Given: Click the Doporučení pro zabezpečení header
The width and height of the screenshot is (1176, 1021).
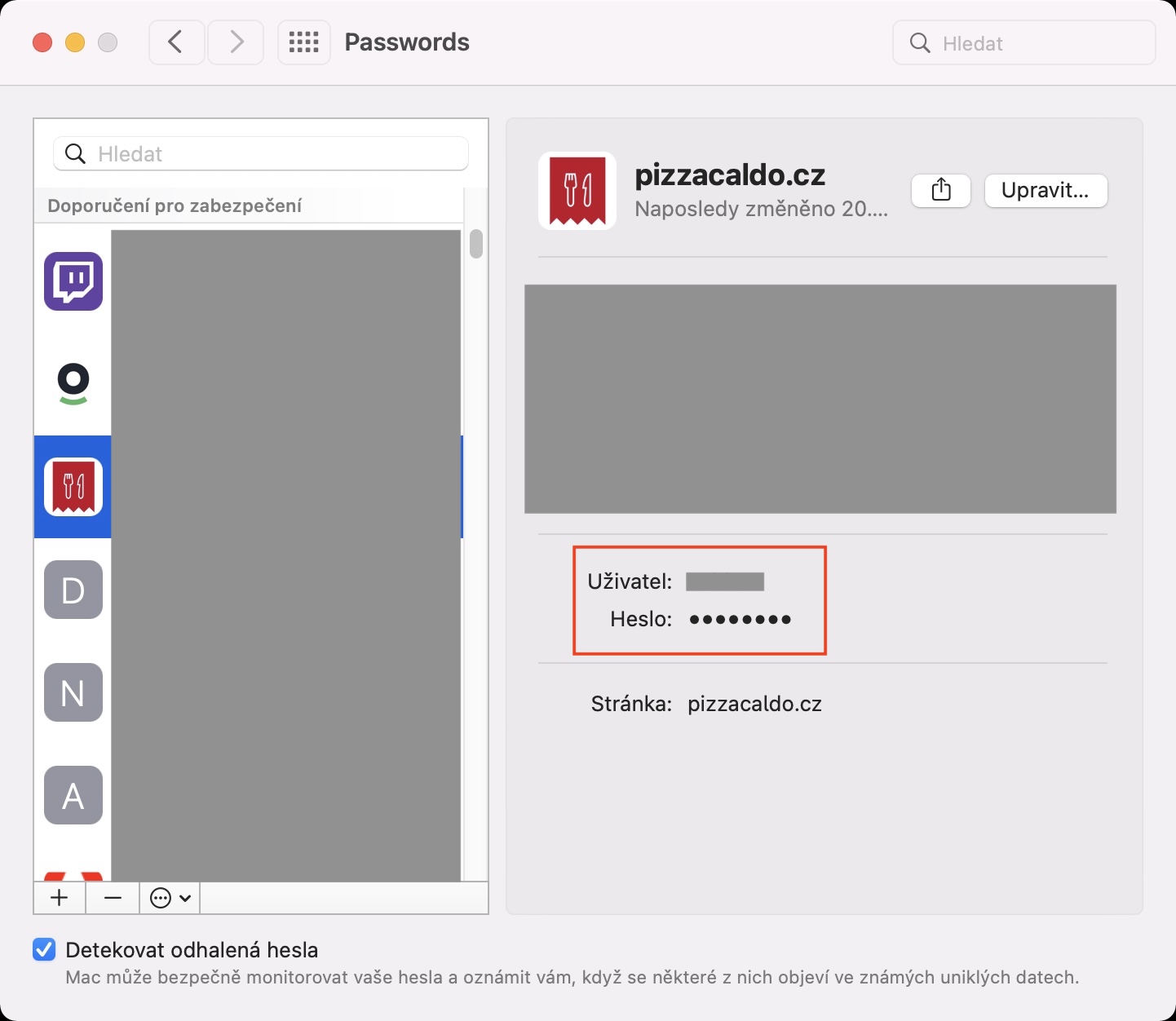Looking at the screenshot, I should coord(175,206).
